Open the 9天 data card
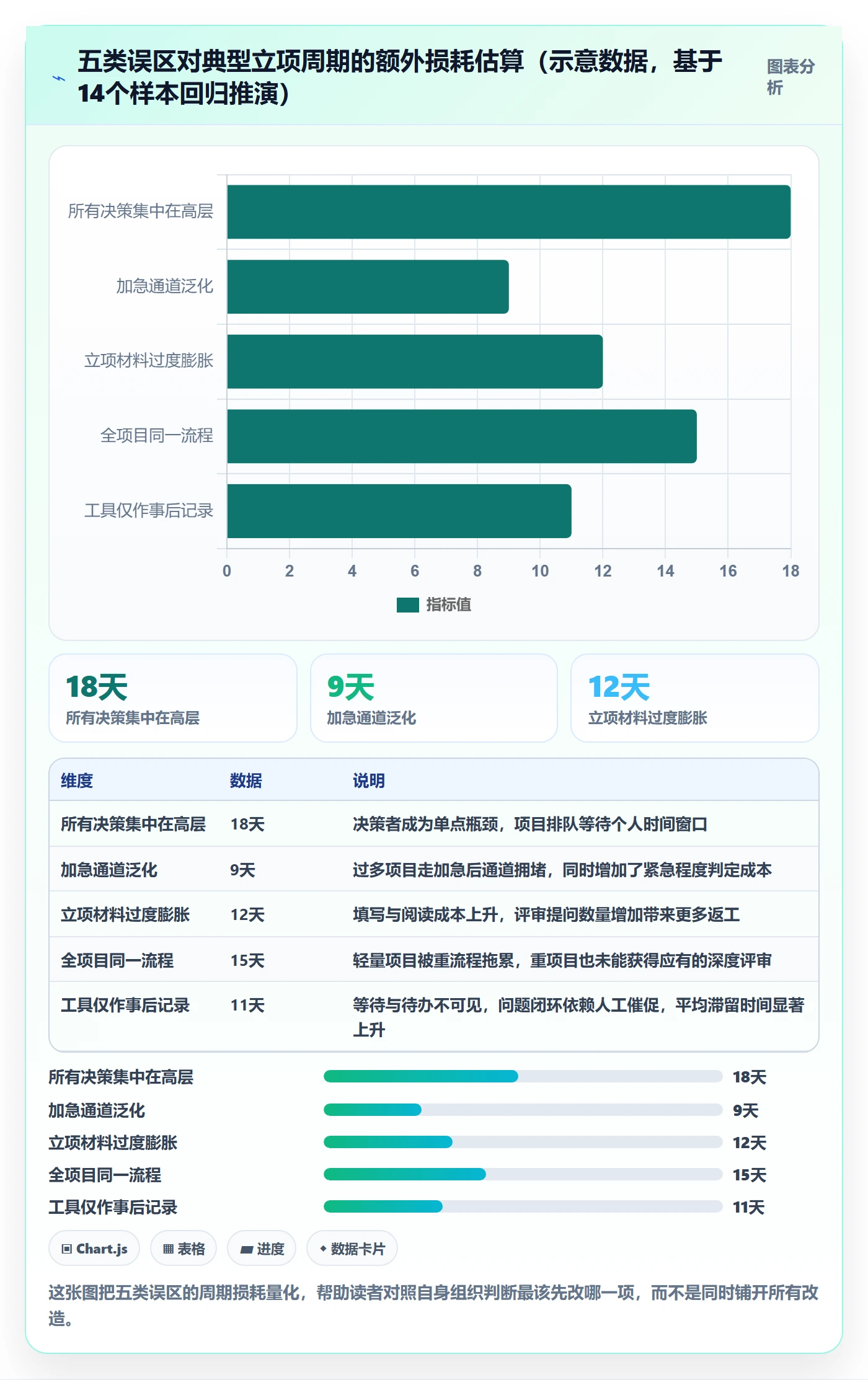The height and width of the screenshot is (1380, 868). [434, 698]
